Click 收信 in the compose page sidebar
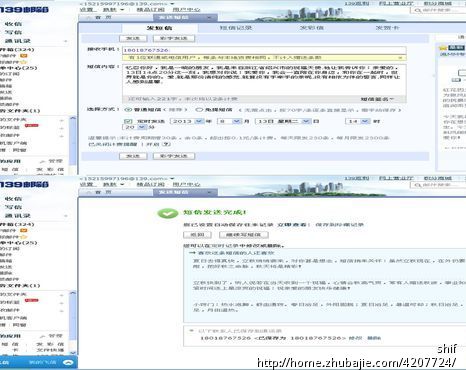 click(14, 24)
